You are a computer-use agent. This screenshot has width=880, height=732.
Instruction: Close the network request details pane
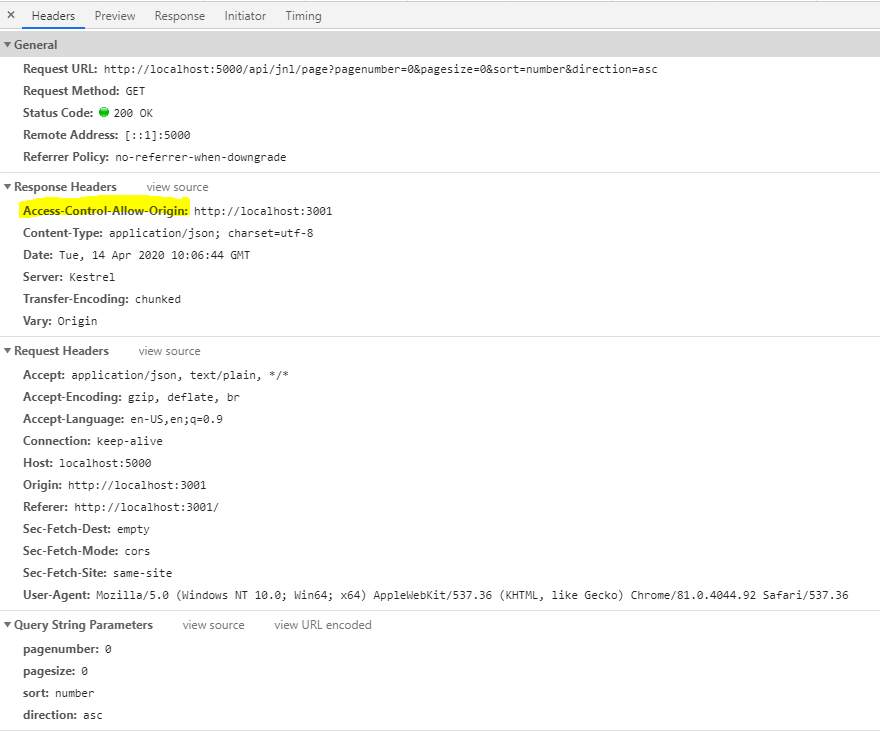tap(10, 15)
